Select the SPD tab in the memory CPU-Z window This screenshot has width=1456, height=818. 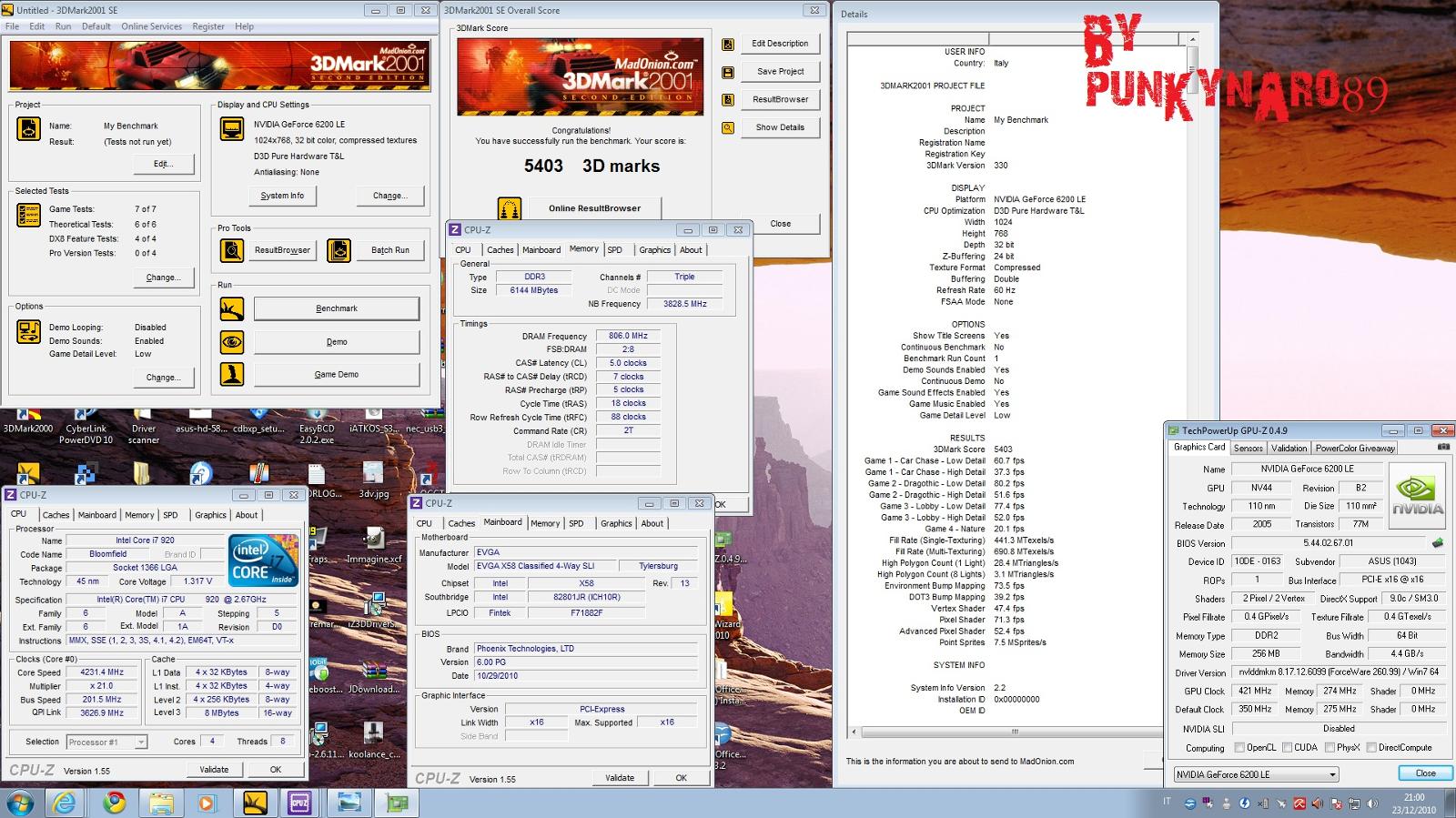615,250
